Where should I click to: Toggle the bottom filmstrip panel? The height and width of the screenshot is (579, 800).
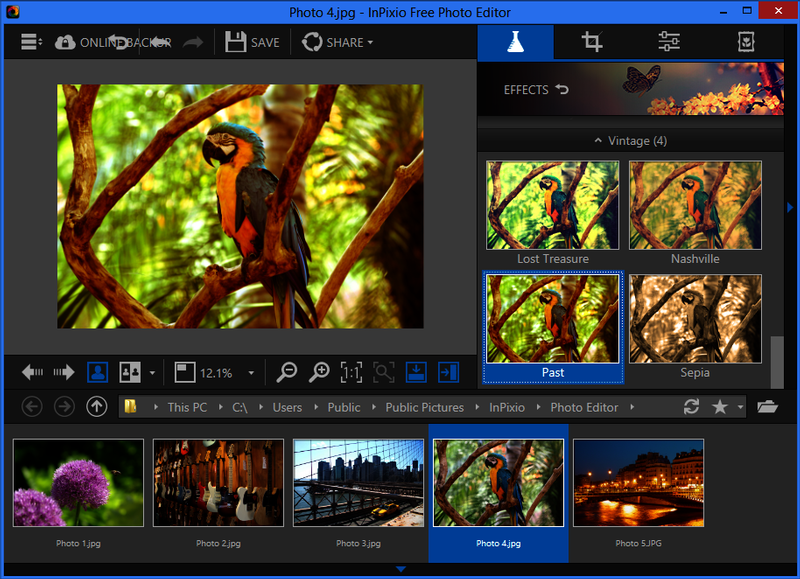coord(416,372)
